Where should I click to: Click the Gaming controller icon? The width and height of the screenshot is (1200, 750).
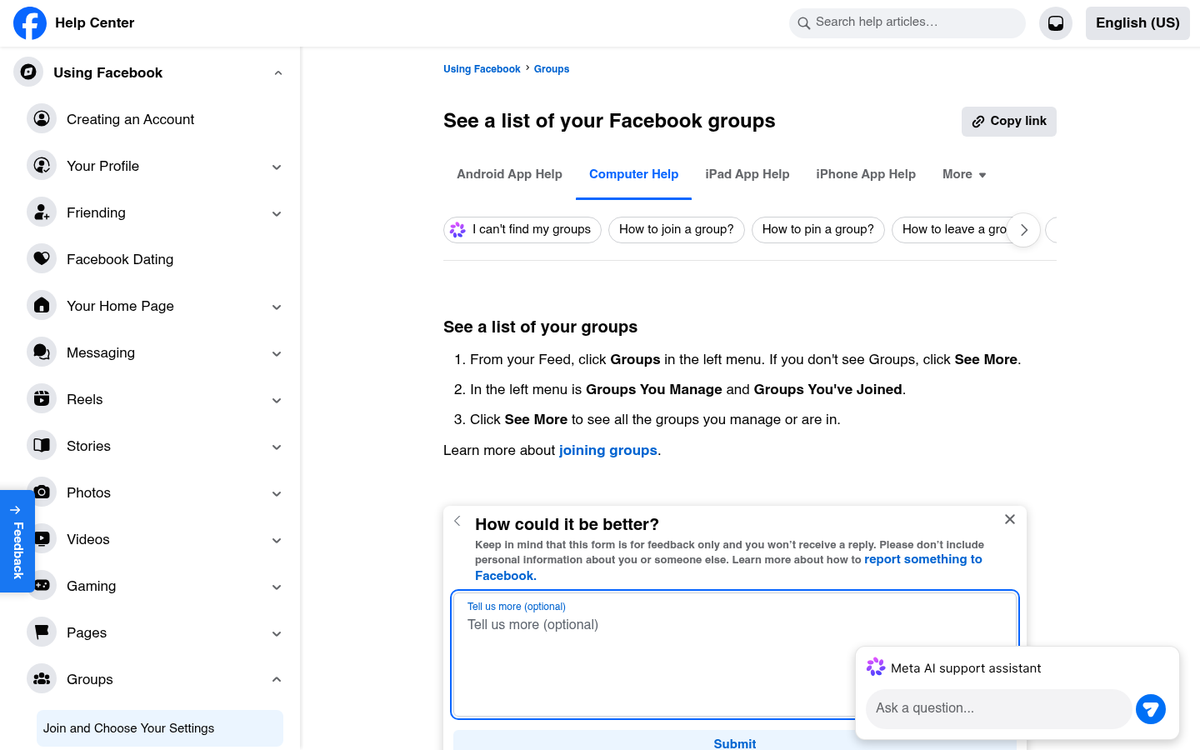(x=41, y=586)
